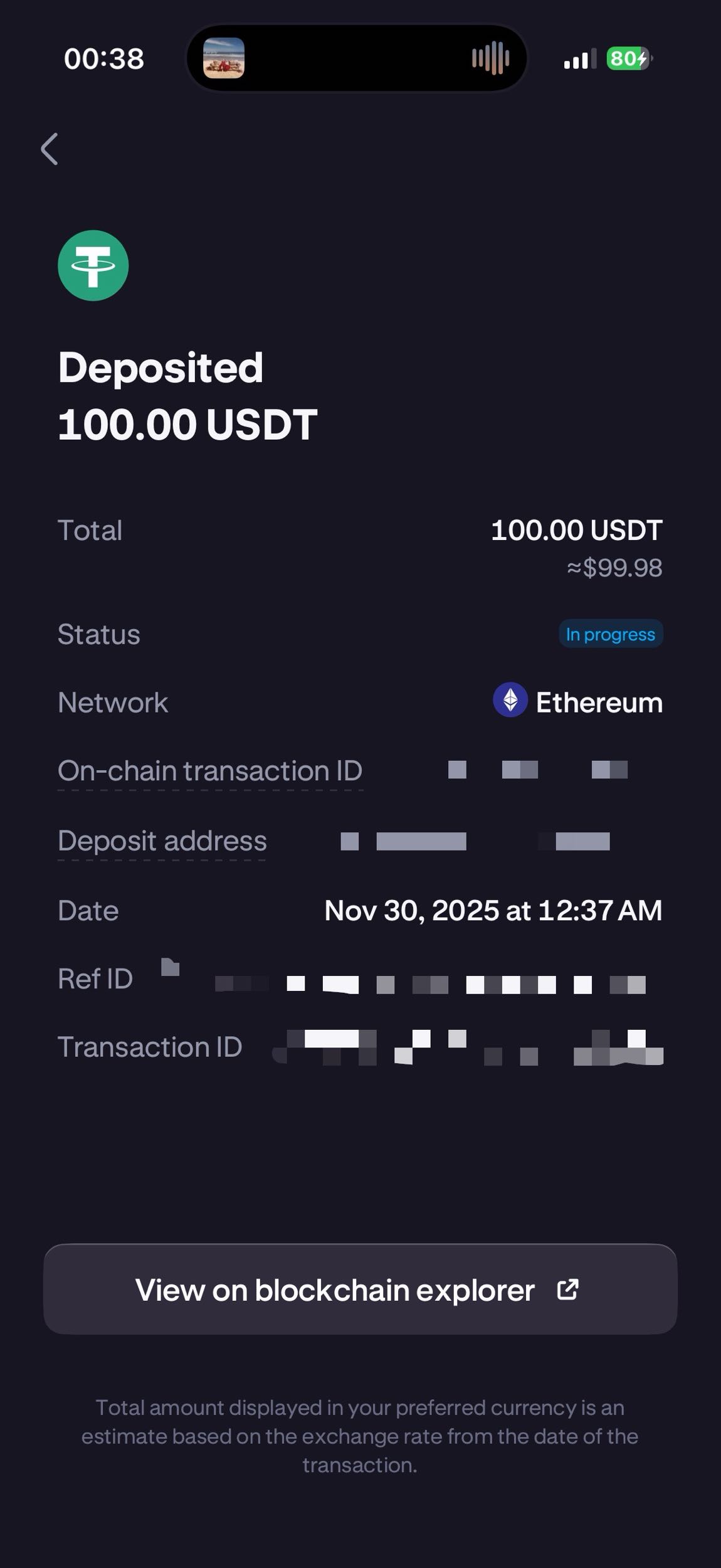Tap the blurred Ref ID value
The width and height of the screenshot is (721, 1568).
pyautogui.click(x=430, y=984)
